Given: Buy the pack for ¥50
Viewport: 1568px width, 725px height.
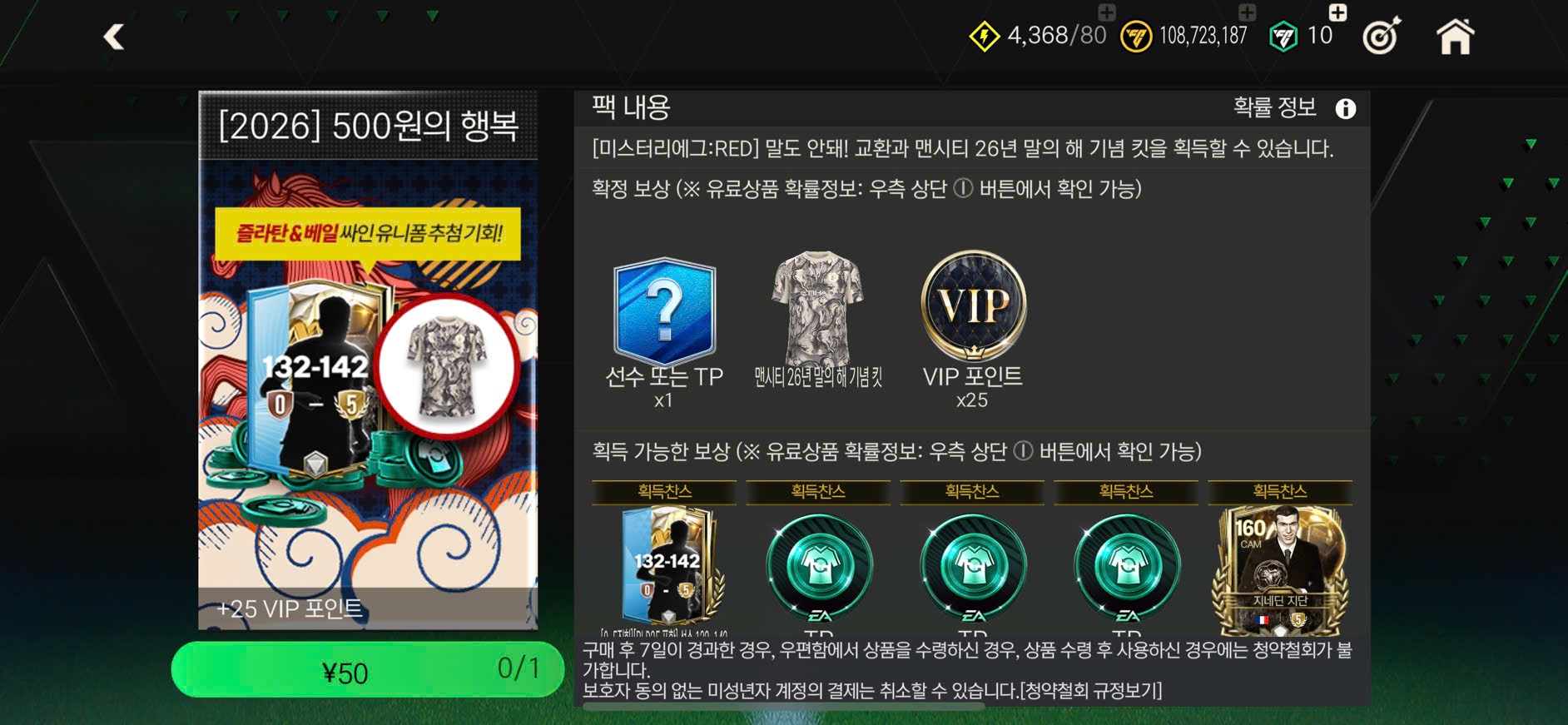Looking at the screenshot, I should (x=368, y=670).
